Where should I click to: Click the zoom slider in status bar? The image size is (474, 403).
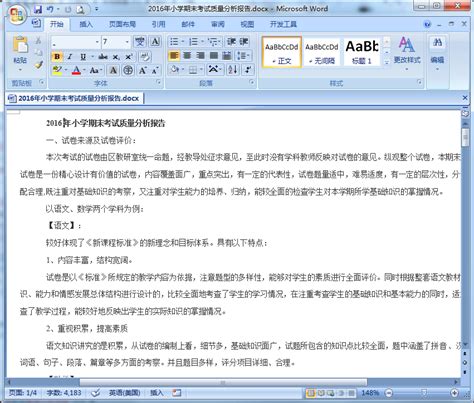[423, 393]
